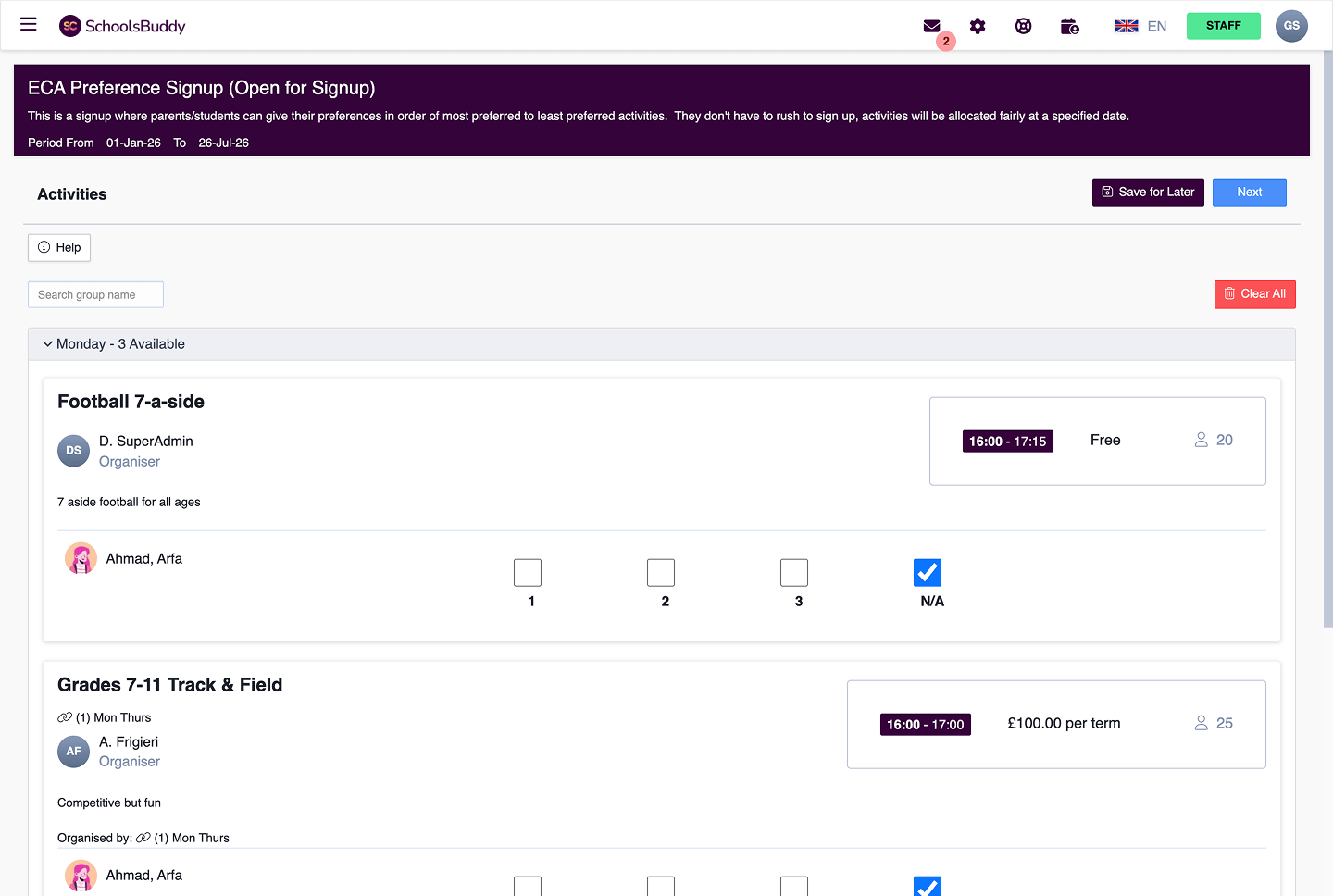Click the support lifebuoy icon
This screenshot has width=1333, height=896.
(1023, 26)
